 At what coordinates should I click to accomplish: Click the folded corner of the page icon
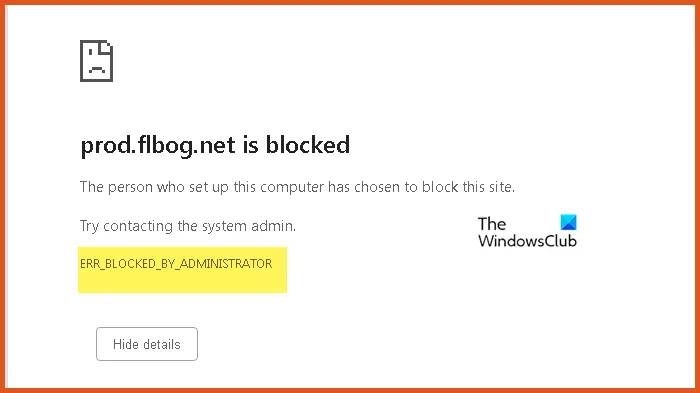click(106, 47)
